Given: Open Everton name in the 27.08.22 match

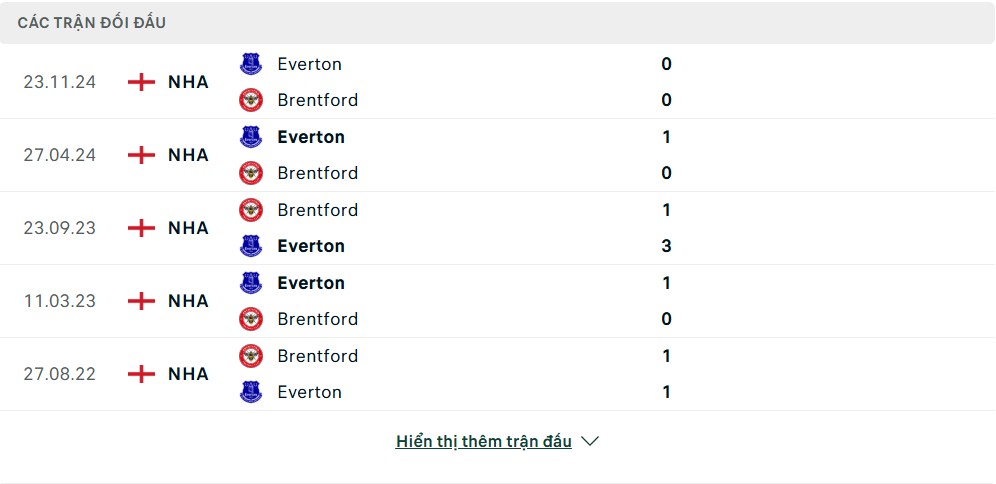Looking at the screenshot, I should [309, 392].
